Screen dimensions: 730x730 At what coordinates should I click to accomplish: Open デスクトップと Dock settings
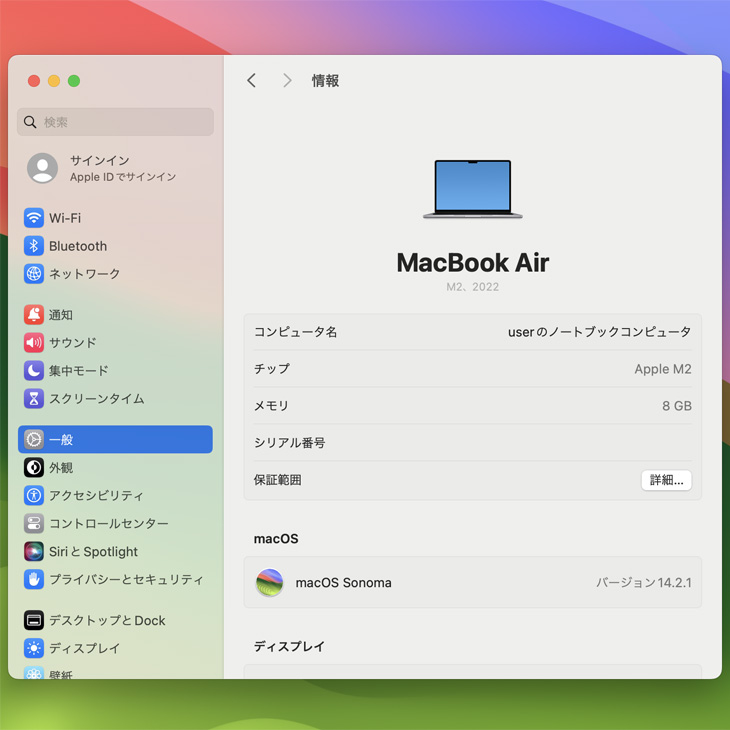point(107,621)
